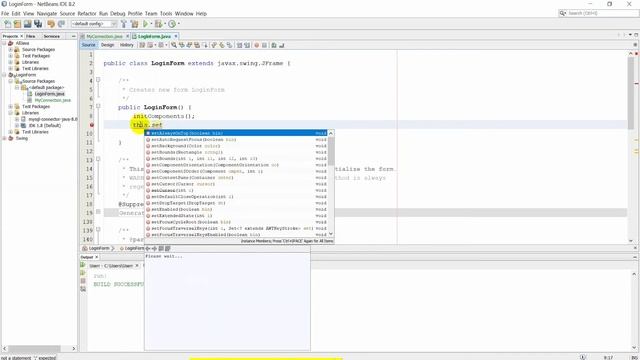Image resolution: width=640 pixels, height=360 pixels.
Task: Click the New File toolbar icon
Action: pos(8,24)
